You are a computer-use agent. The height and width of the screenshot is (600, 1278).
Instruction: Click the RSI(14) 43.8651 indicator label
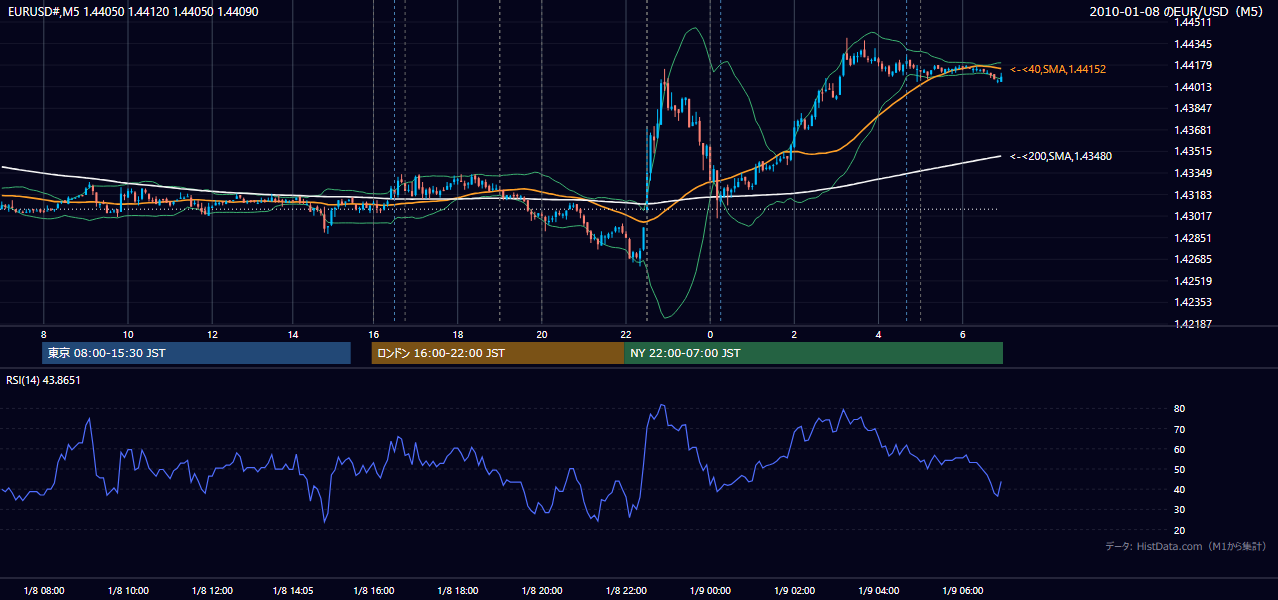[43, 380]
